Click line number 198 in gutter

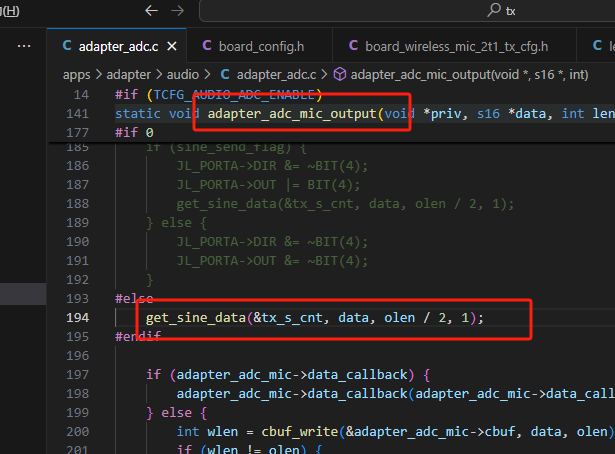click(78, 394)
